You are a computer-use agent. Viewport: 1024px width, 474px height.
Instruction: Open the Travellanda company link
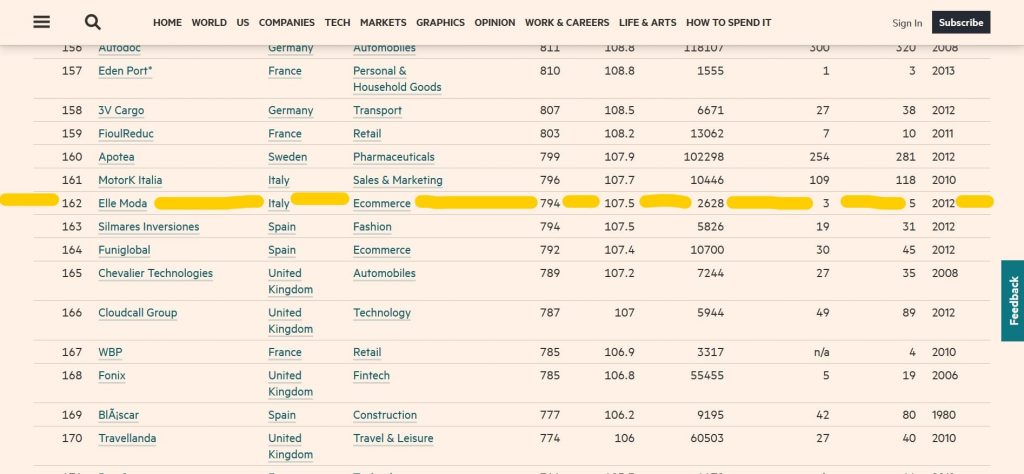click(x=127, y=438)
